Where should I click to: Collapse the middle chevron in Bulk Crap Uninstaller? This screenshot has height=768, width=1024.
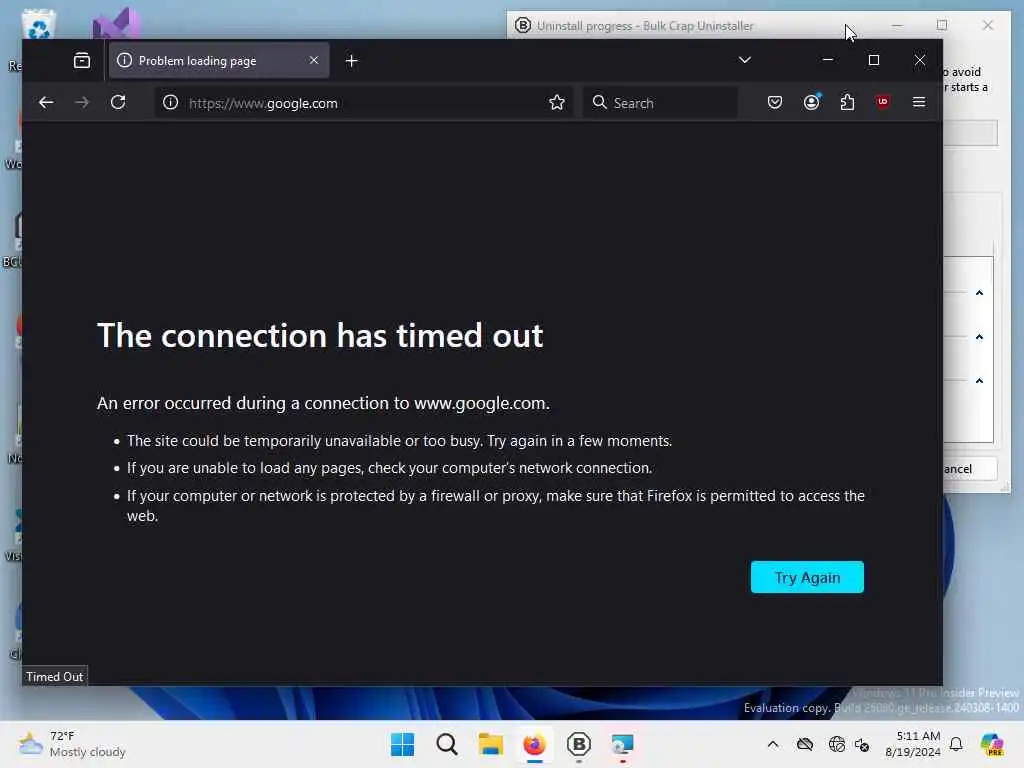click(979, 337)
